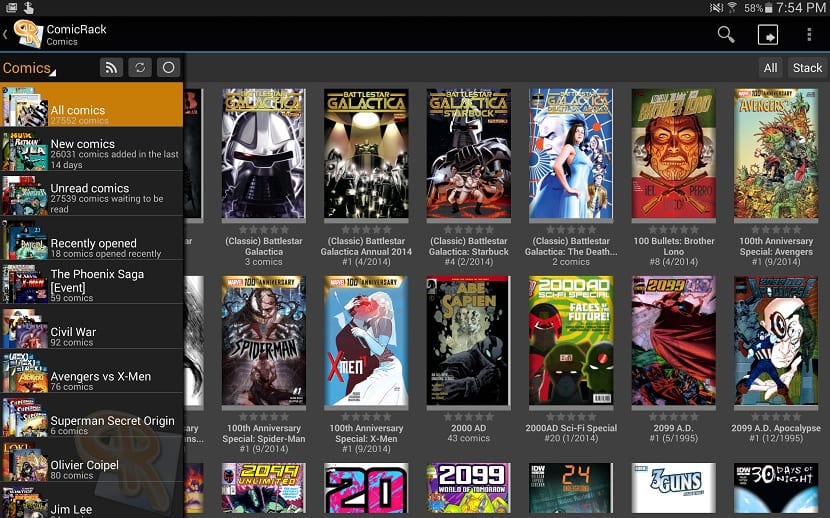
Task: Open the three-dot overflow menu
Action: [809, 35]
